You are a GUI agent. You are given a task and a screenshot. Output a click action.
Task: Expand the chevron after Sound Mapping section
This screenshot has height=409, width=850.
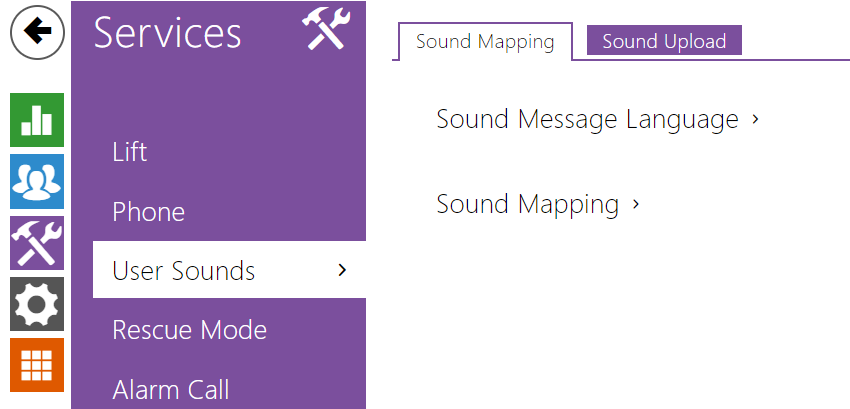click(x=636, y=204)
